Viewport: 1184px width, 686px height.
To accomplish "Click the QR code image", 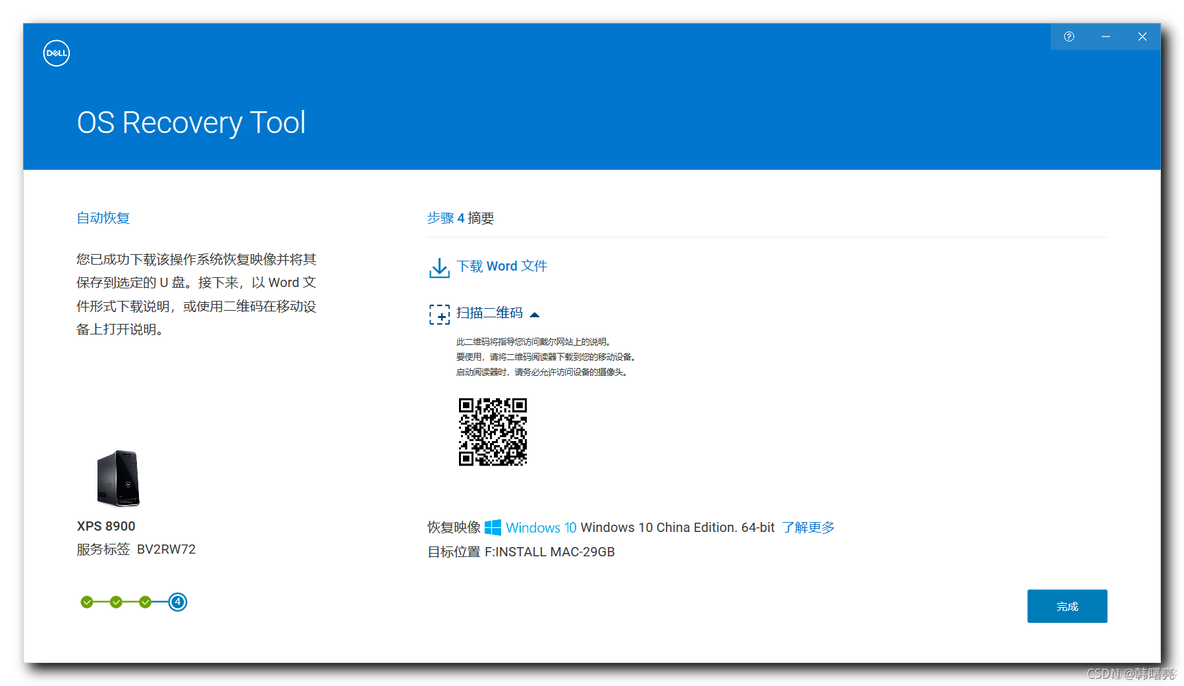I will (x=492, y=431).
